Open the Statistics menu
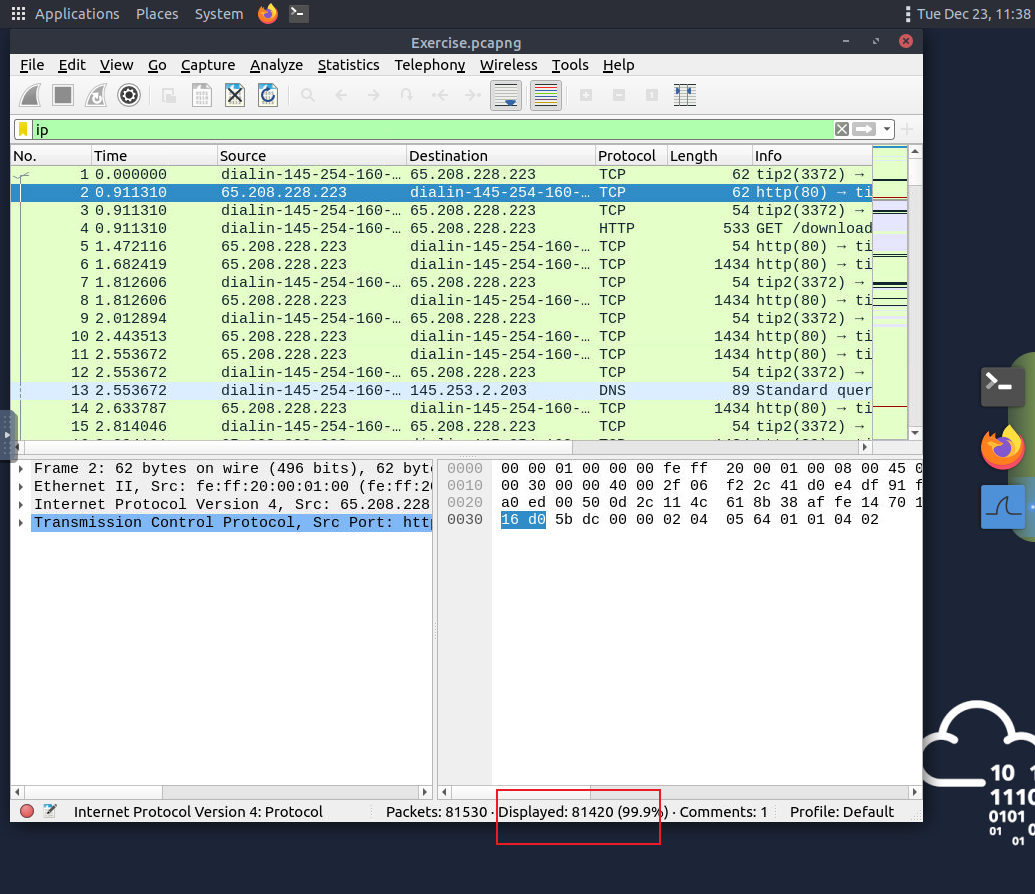 [x=349, y=65]
